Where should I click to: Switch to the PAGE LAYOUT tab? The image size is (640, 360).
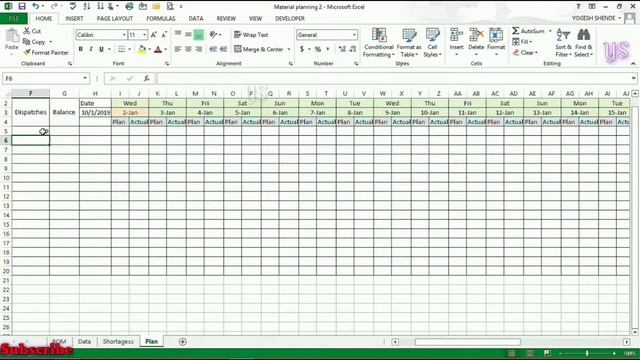click(115, 18)
